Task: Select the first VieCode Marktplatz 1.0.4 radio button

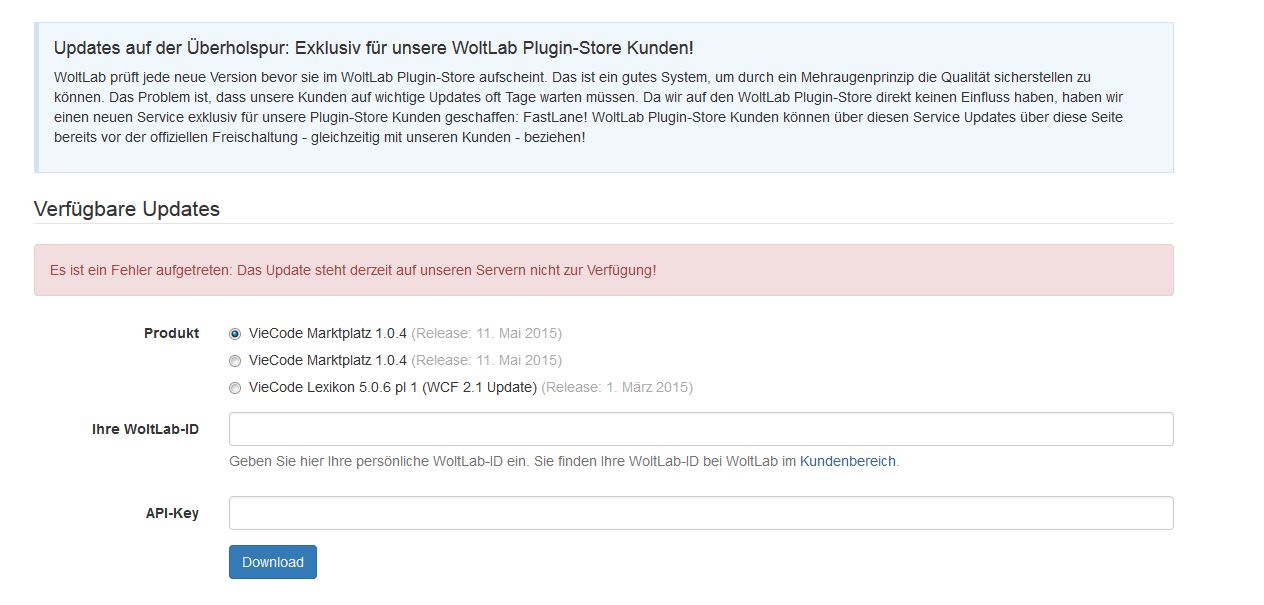Action: click(235, 334)
